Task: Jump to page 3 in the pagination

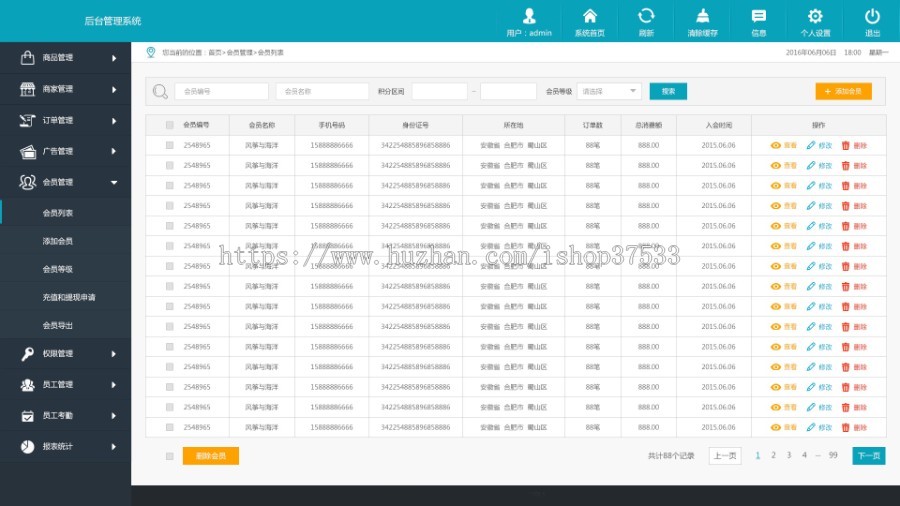Action: (x=789, y=455)
